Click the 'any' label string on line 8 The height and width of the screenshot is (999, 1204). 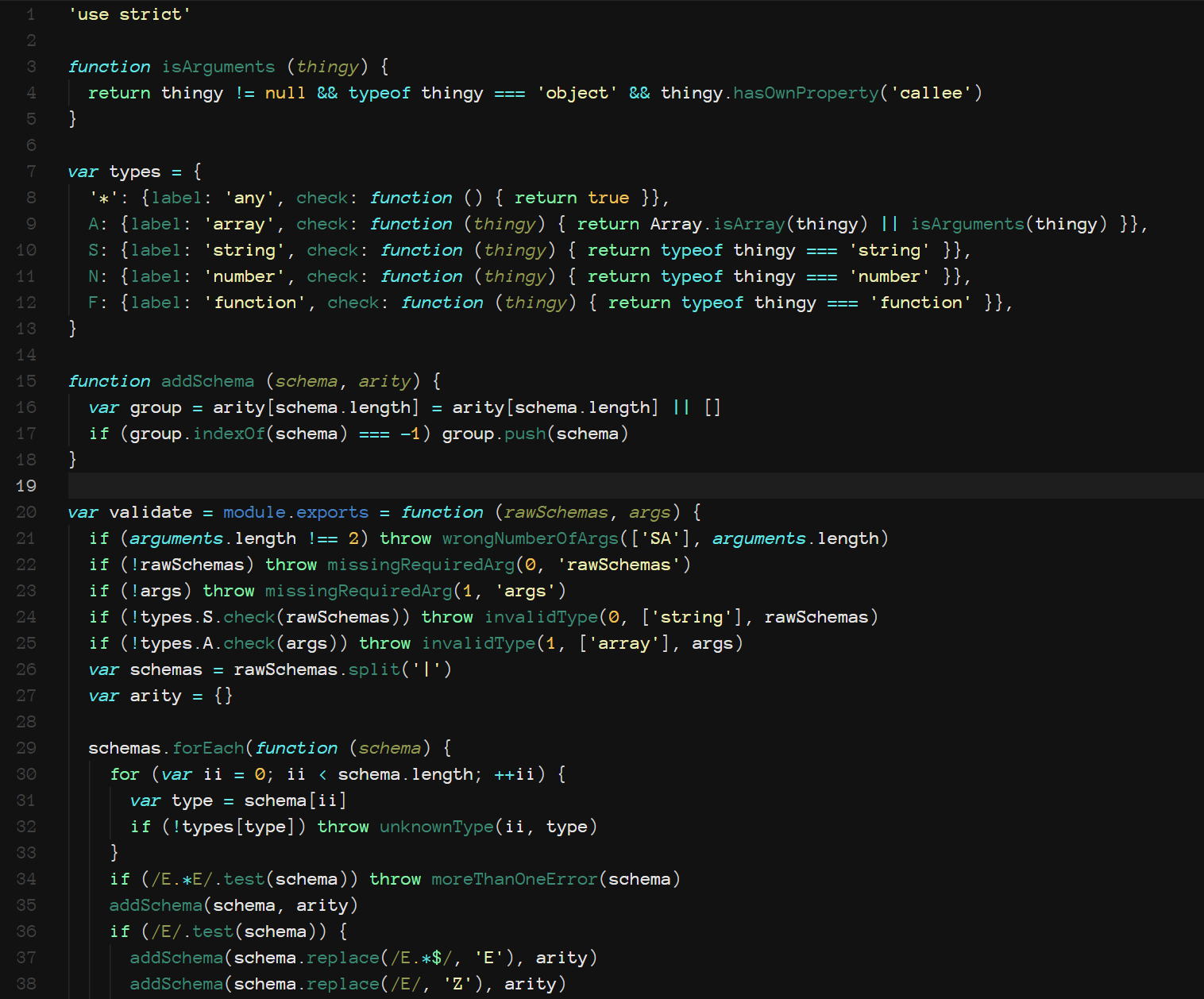coord(249,197)
